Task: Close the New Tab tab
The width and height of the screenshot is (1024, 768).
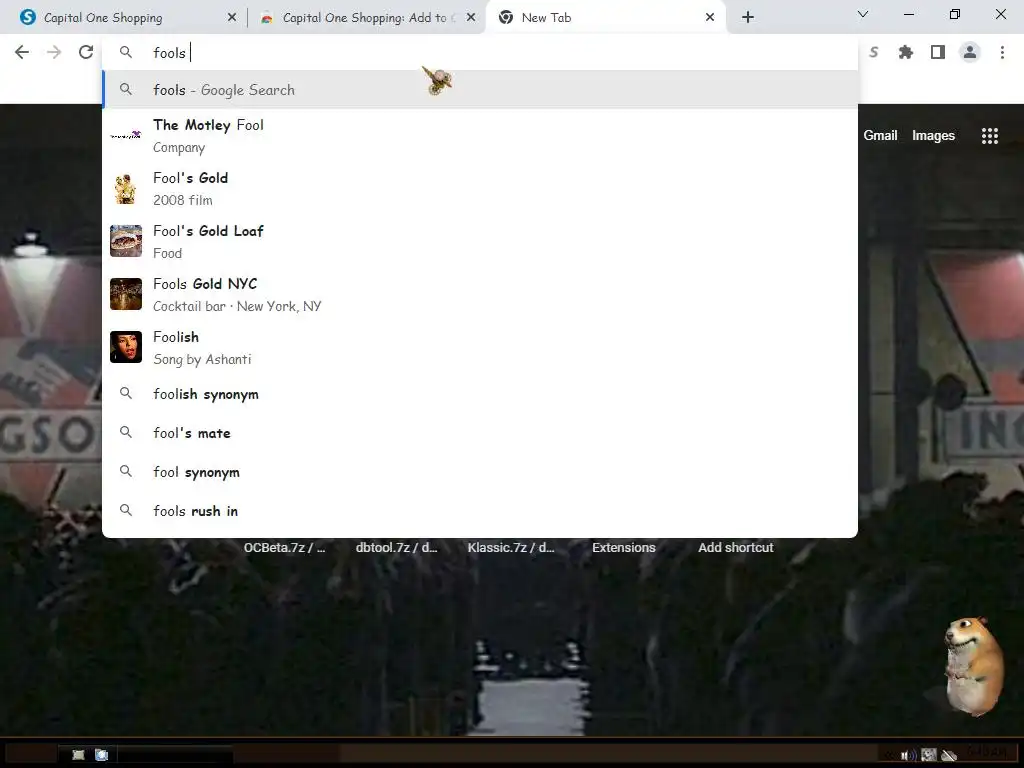Action: pos(710,18)
